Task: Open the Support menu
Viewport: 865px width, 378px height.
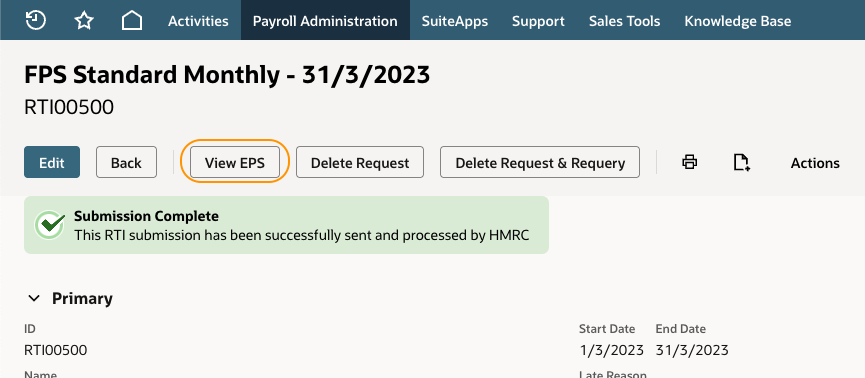Action: (x=538, y=21)
